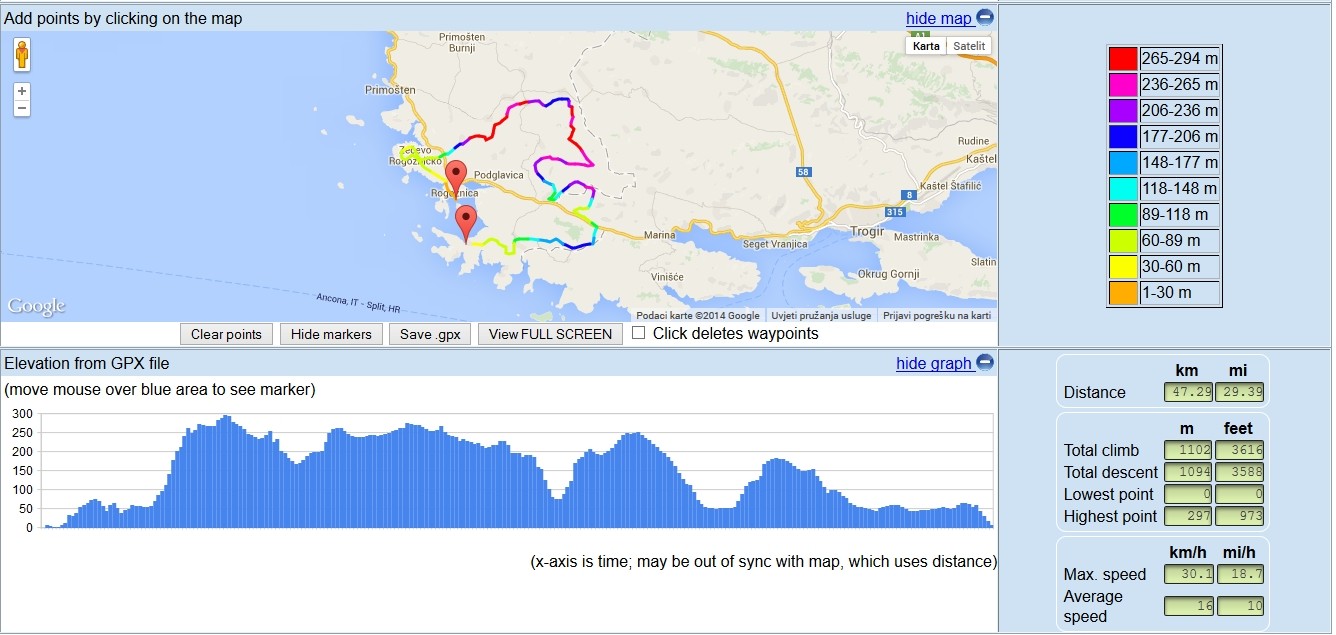Image resolution: width=1336 pixels, height=635 pixels.
Task: Click the Hide markers button
Action: (x=331, y=334)
